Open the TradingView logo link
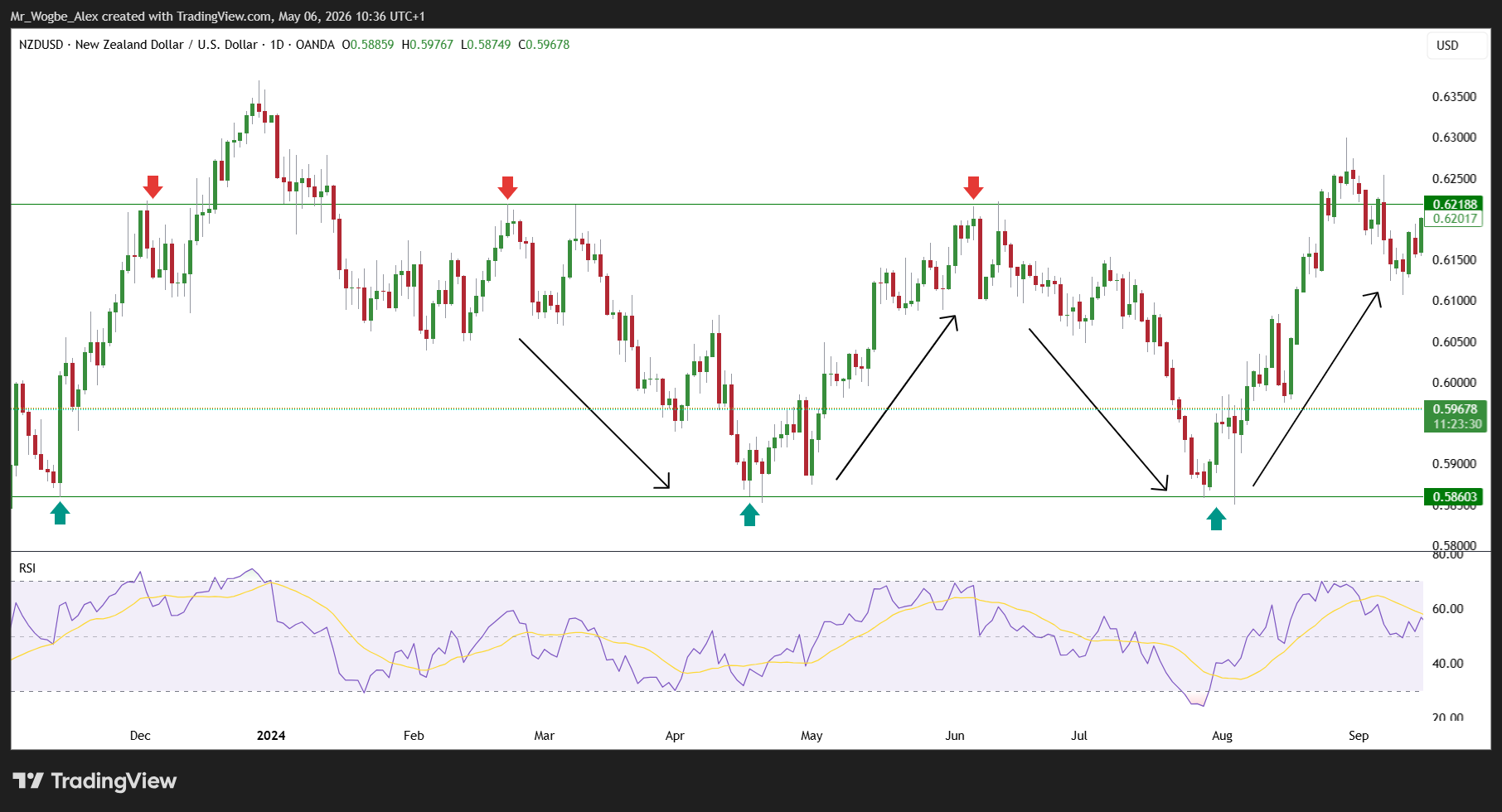1502x812 pixels. tap(94, 781)
